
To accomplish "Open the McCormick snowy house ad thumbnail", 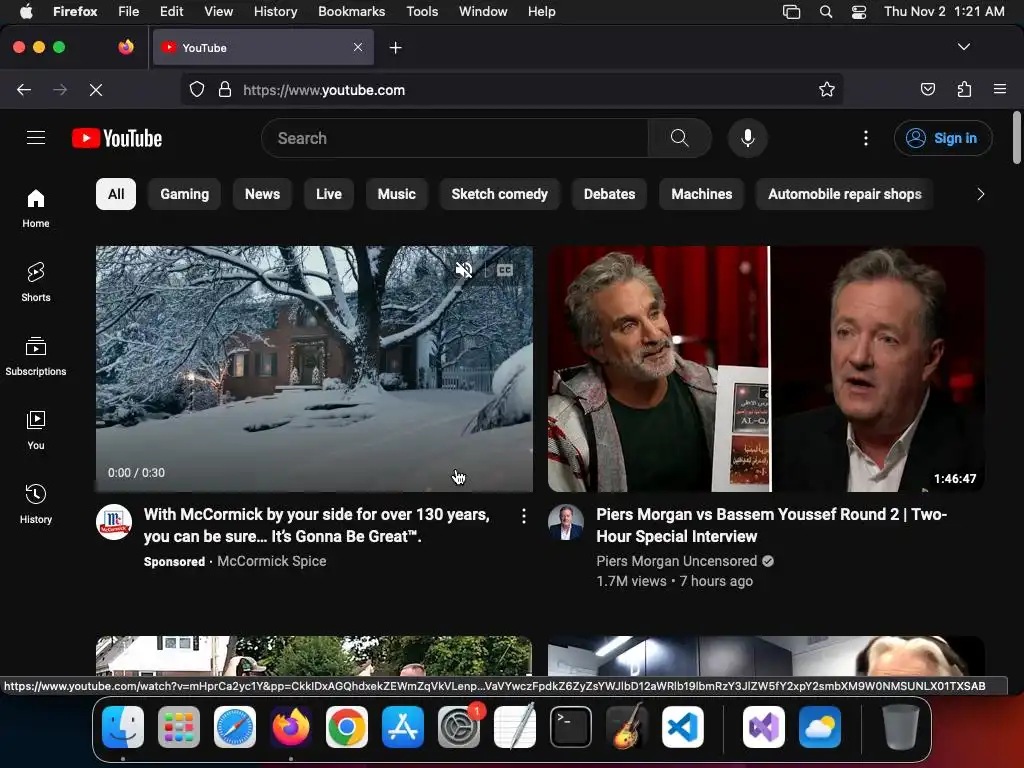I will tap(314, 368).
